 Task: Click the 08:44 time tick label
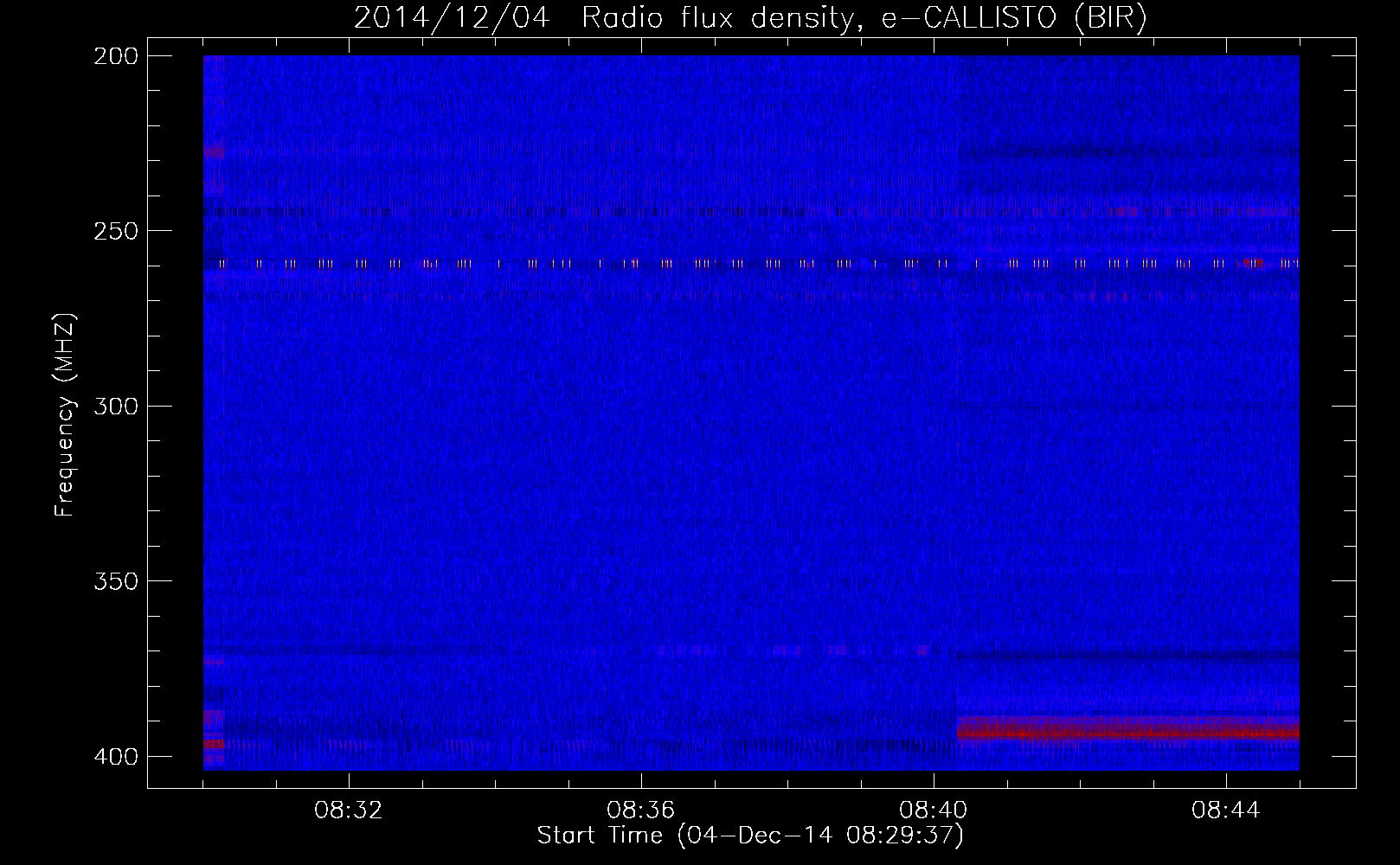point(1226,811)
